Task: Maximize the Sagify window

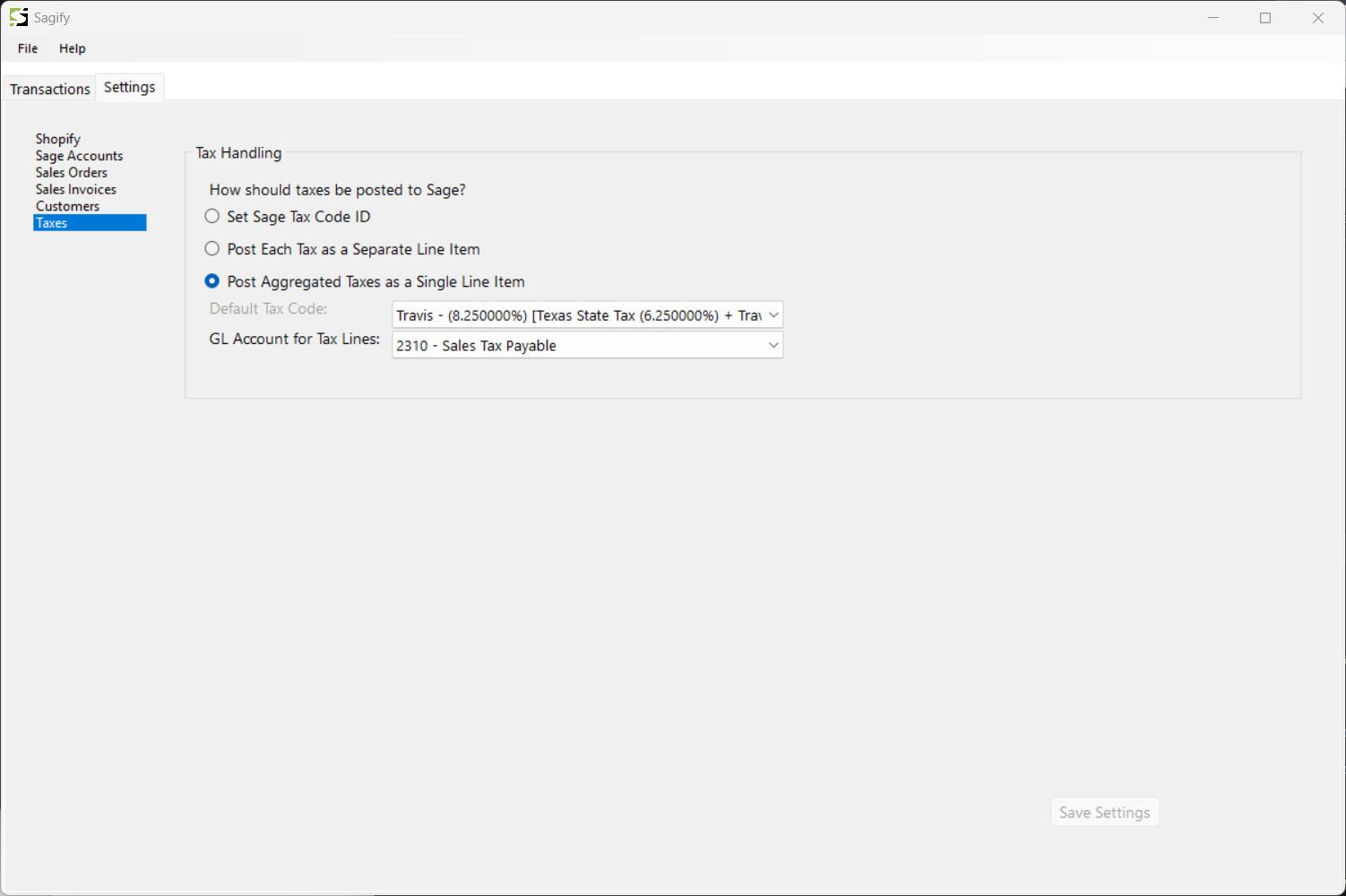Action: coord(1265,18)
